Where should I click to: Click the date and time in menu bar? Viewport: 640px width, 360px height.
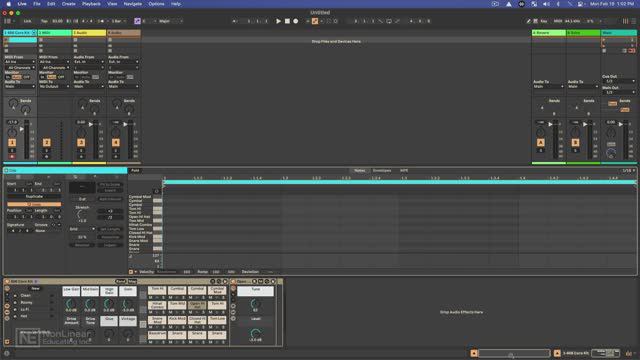[613, 4]
